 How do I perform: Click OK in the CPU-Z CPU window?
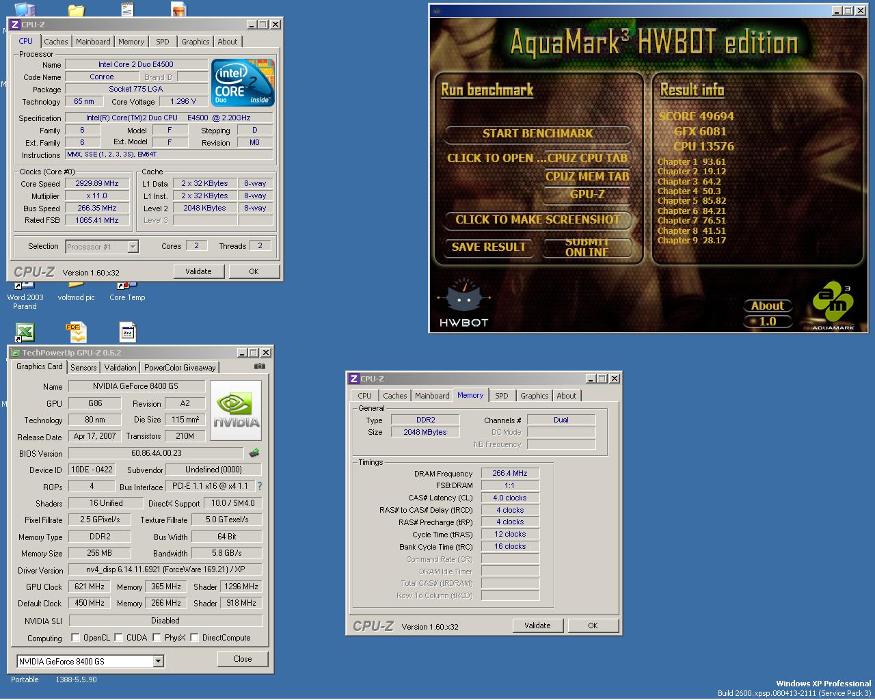[x=254, y=271]
